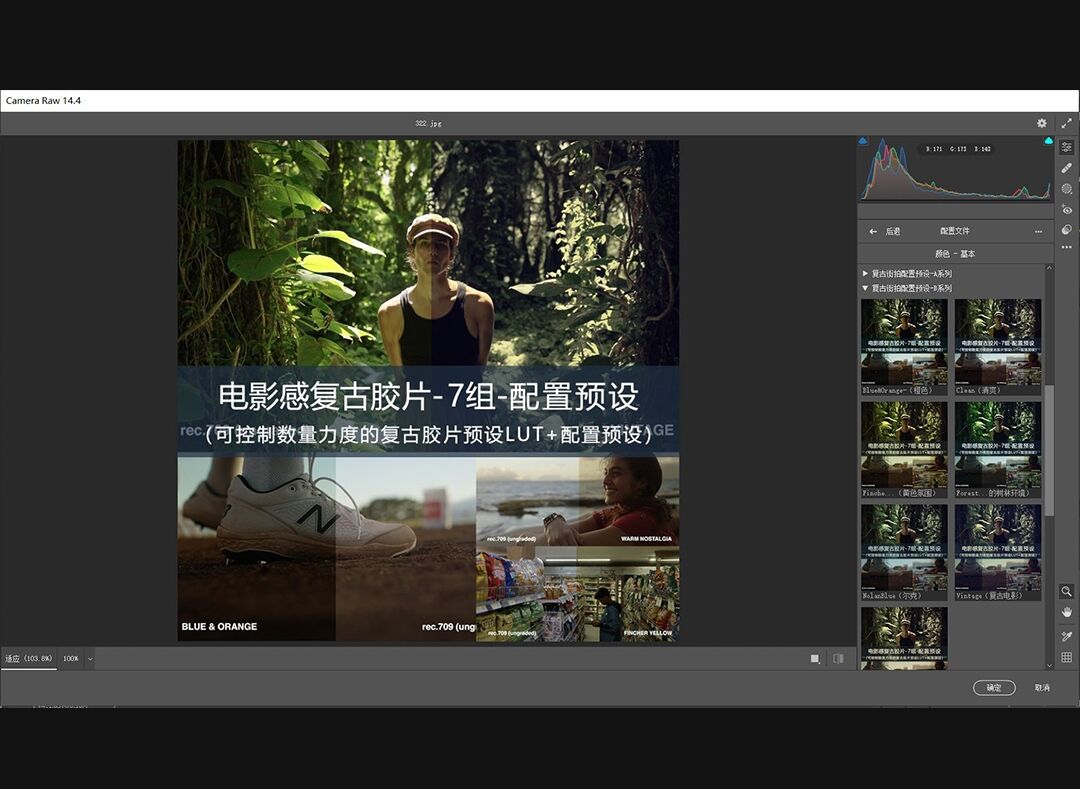Viewport: 1080px width, 789px height.
Task: Toggle before/after split view icon
Action: click(838, 659)
